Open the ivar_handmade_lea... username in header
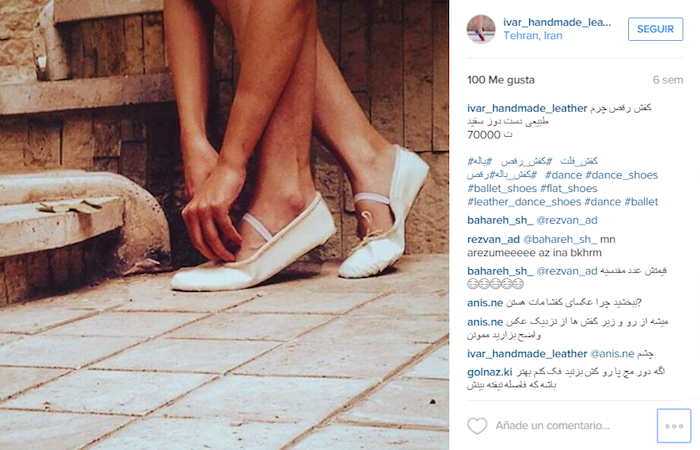 tap(557, 22)
